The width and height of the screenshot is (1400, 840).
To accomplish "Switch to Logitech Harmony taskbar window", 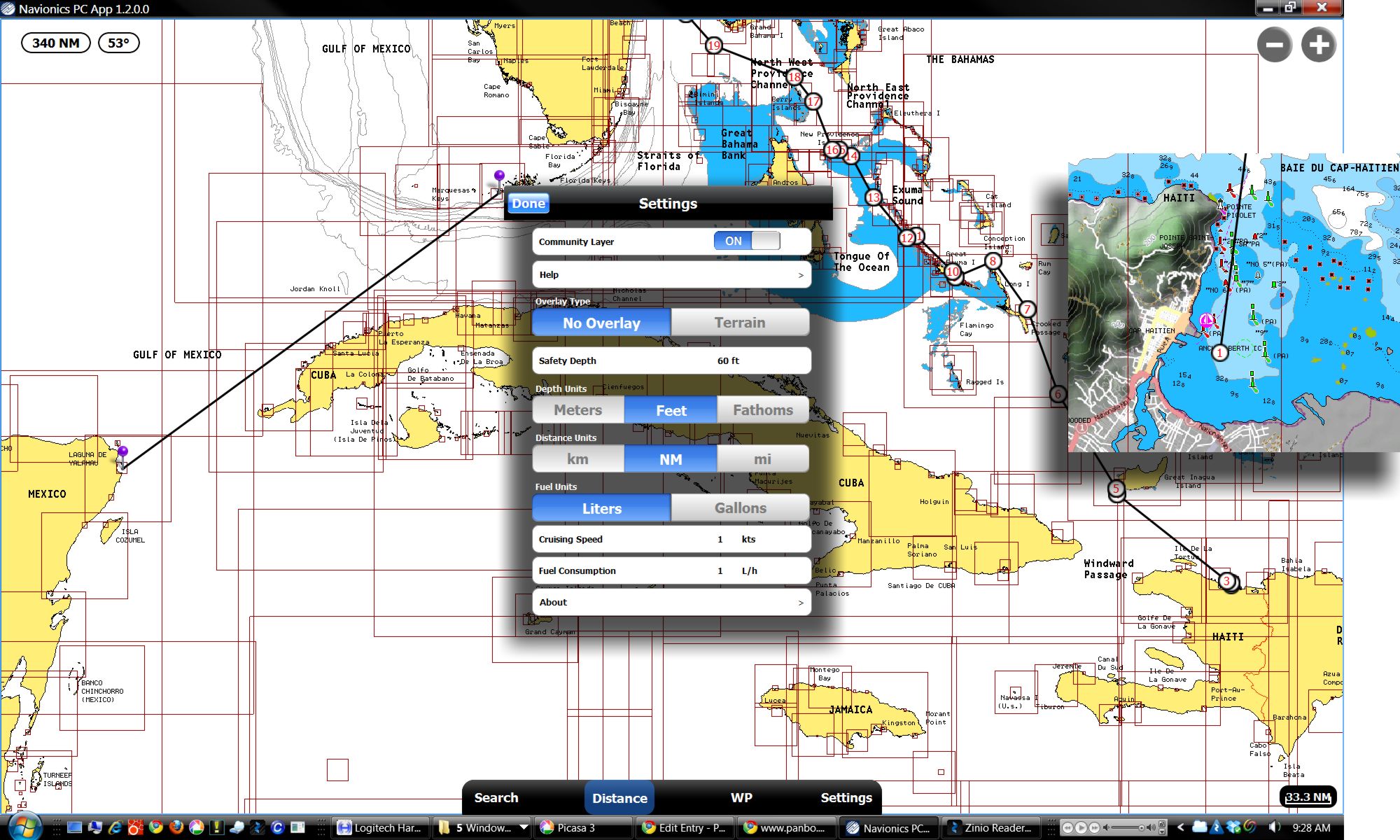I will pyautogui.click(x=381, y=827).
